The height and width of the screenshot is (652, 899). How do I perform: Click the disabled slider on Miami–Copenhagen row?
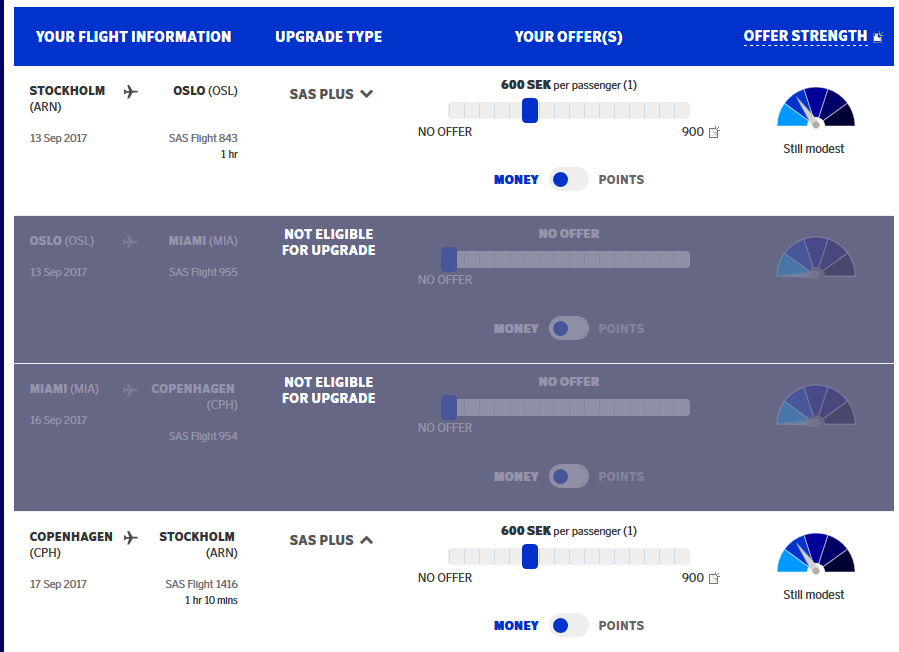pyautogui.click(x=566, y=408)
